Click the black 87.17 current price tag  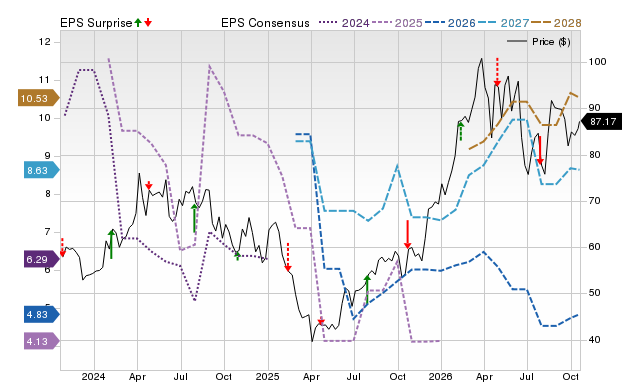click(x=601, y=122)
